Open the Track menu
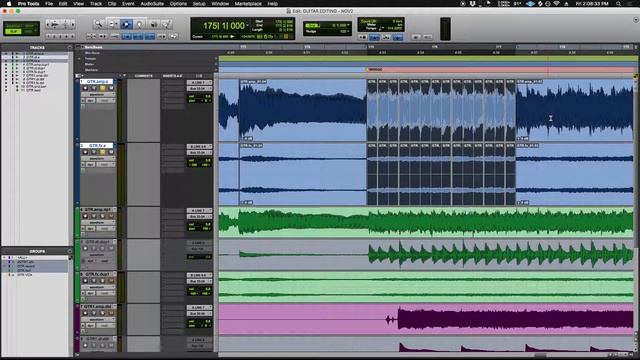 [x=96, y=4]
